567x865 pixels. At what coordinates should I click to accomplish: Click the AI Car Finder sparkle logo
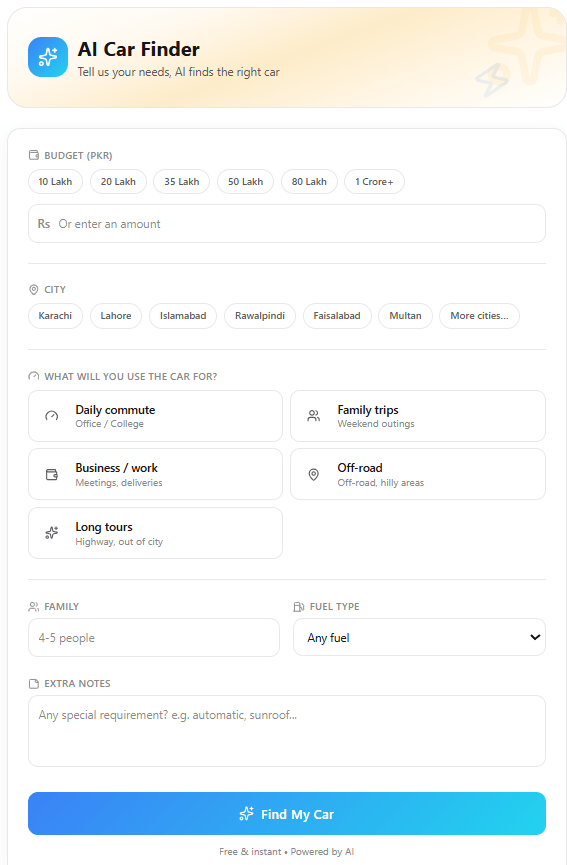click(48, 57)
